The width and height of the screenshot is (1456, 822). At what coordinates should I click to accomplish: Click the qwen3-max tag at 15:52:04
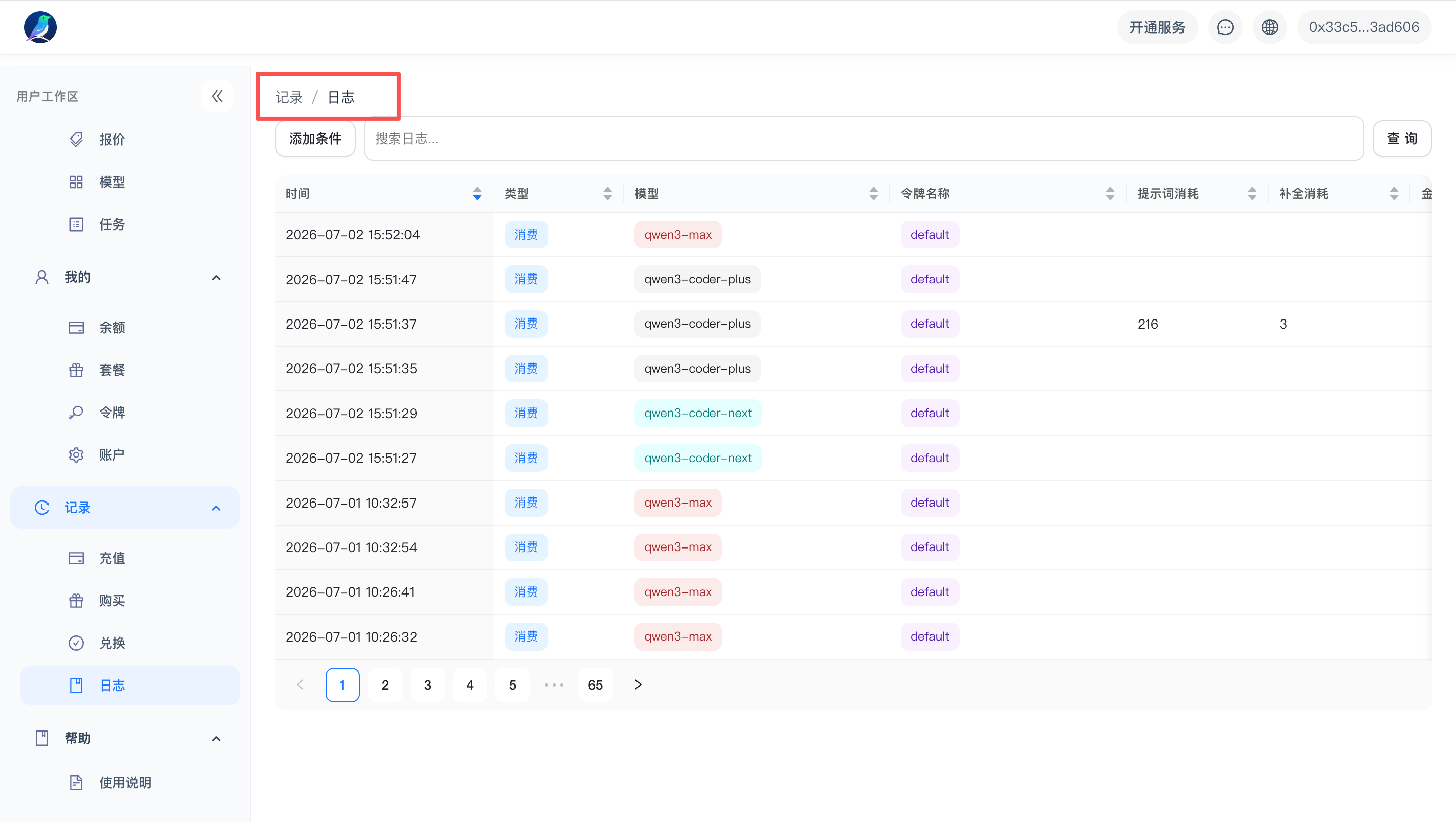click(677, 234)
